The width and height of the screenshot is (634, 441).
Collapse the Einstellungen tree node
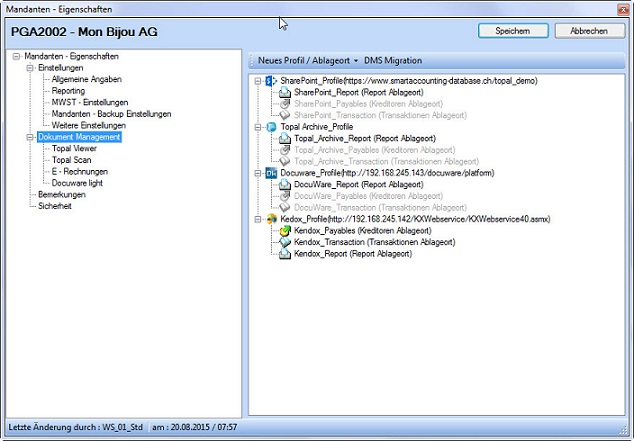[30, 68]
